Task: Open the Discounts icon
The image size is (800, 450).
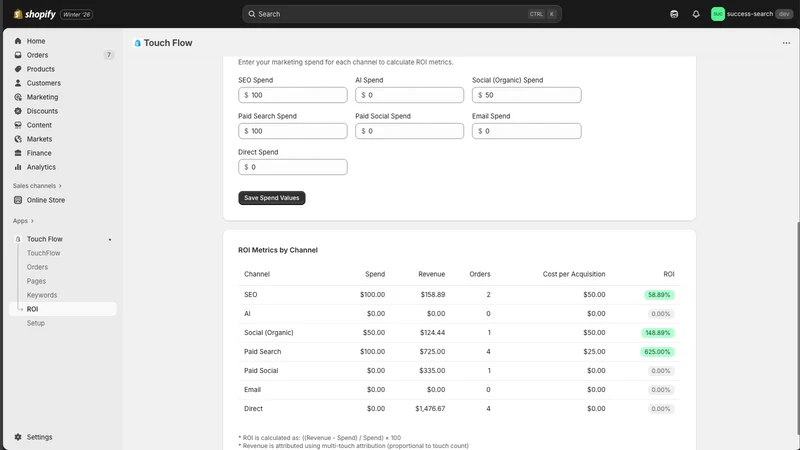Action: click(x=18, y=111)
